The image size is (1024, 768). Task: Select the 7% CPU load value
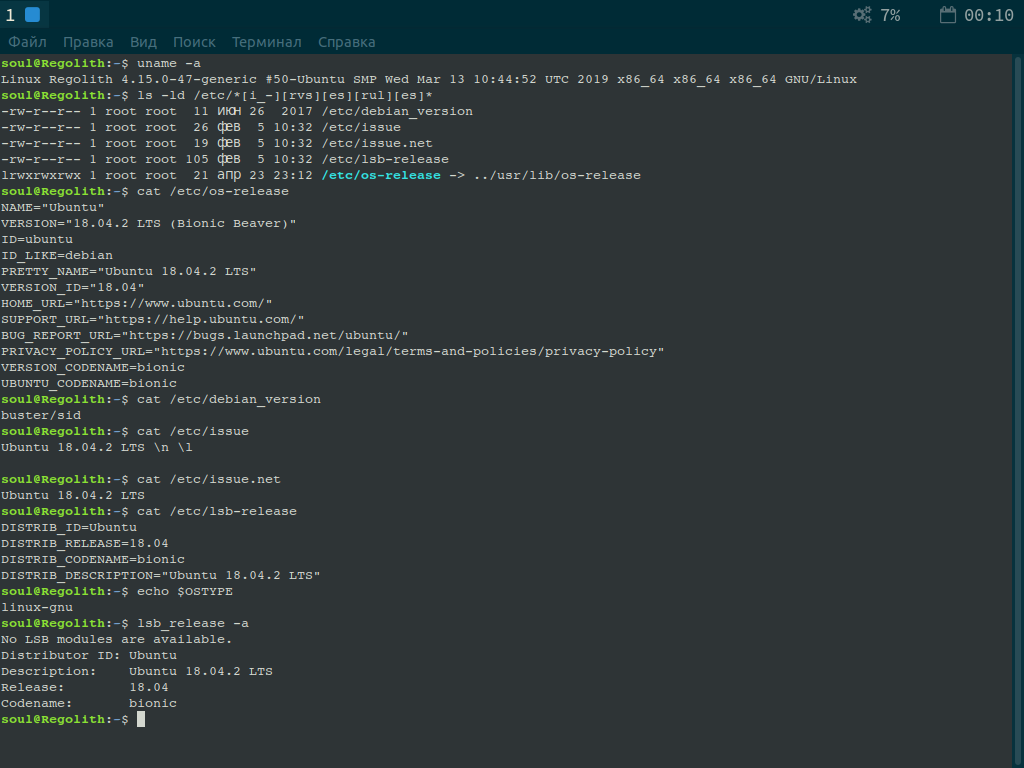[890, 15]
